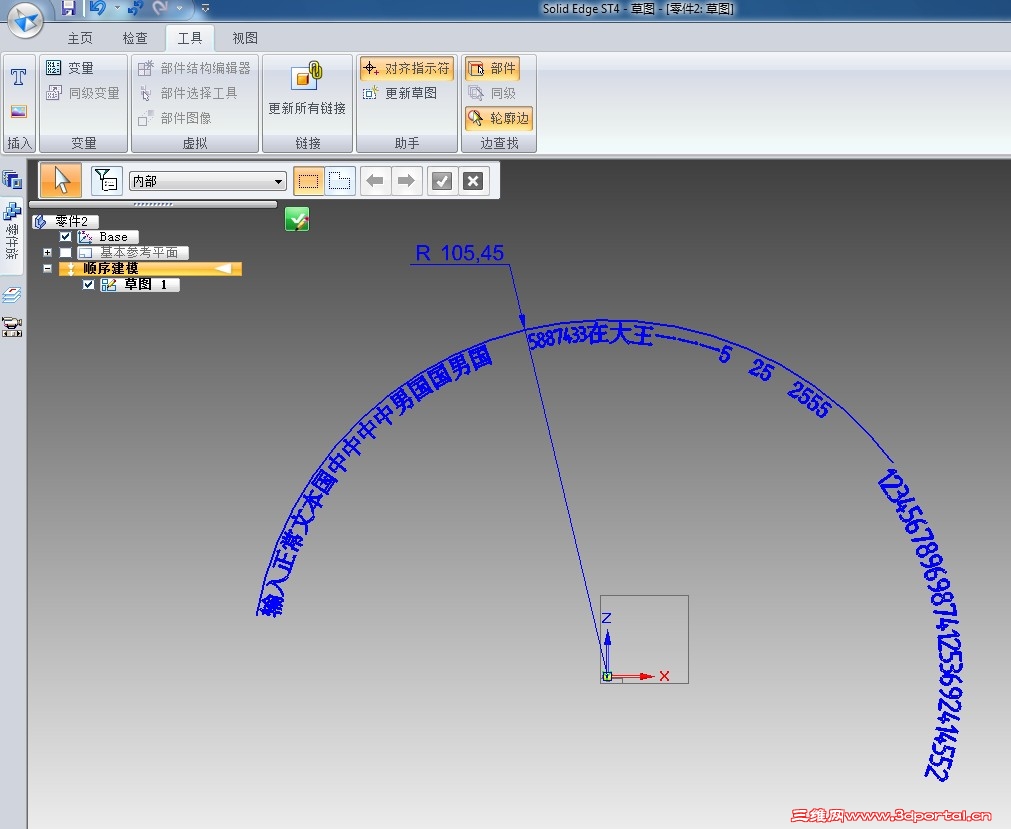Image resolution: width=1011 pixels, height=829 pixels.
Task: Open the Undo history dropdown arrow
Action: tap(117, 8)
